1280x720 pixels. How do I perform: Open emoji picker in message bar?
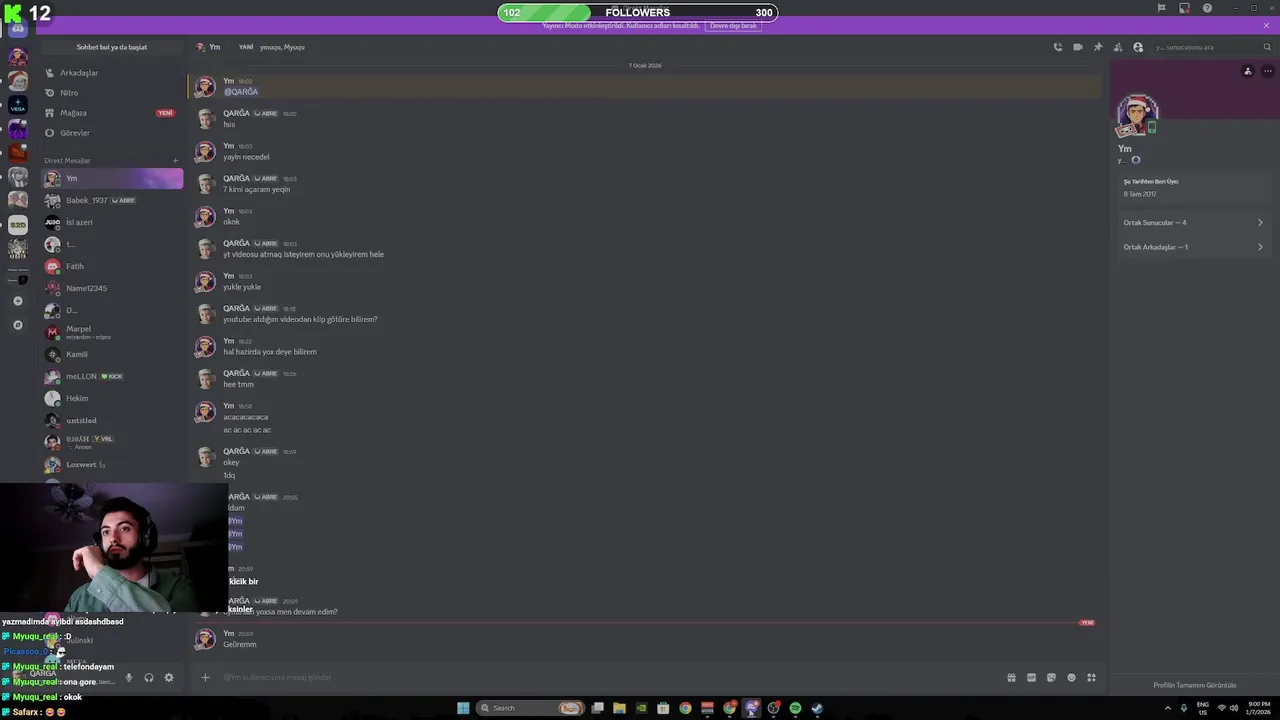1071,678
